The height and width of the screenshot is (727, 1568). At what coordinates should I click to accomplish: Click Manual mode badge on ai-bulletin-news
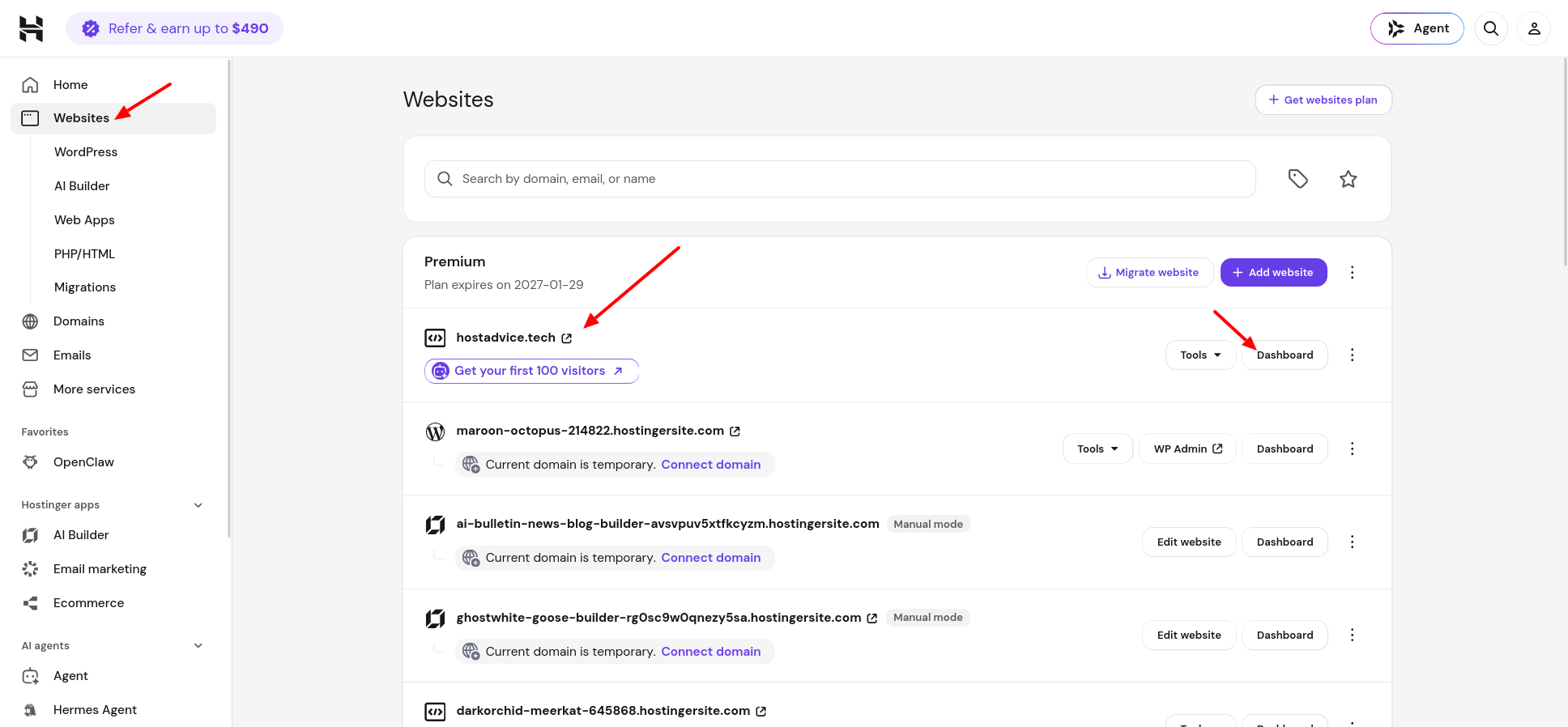pos(928,524)
